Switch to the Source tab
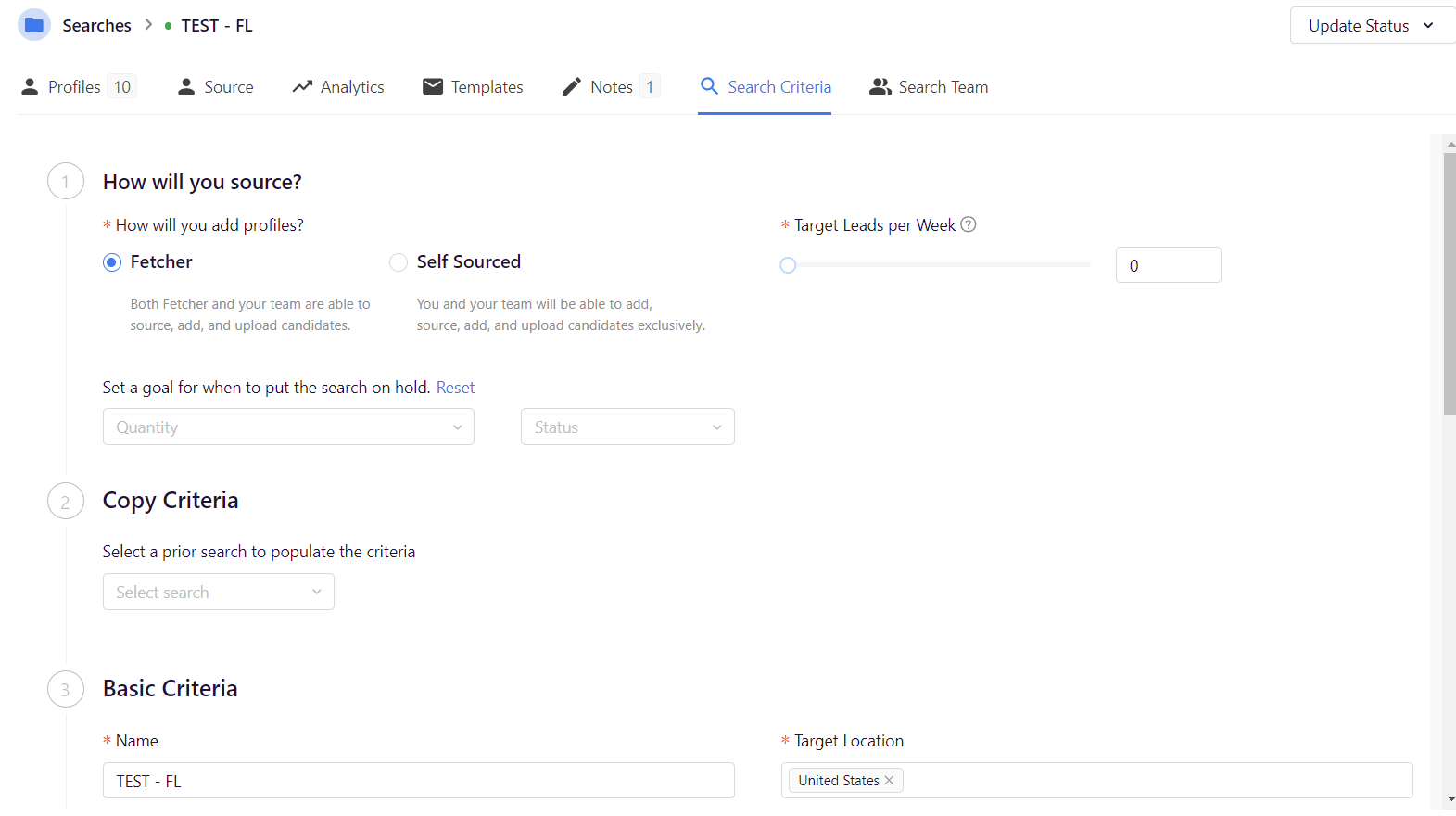Screen dimensions: 1456x816 click(215, 86)
